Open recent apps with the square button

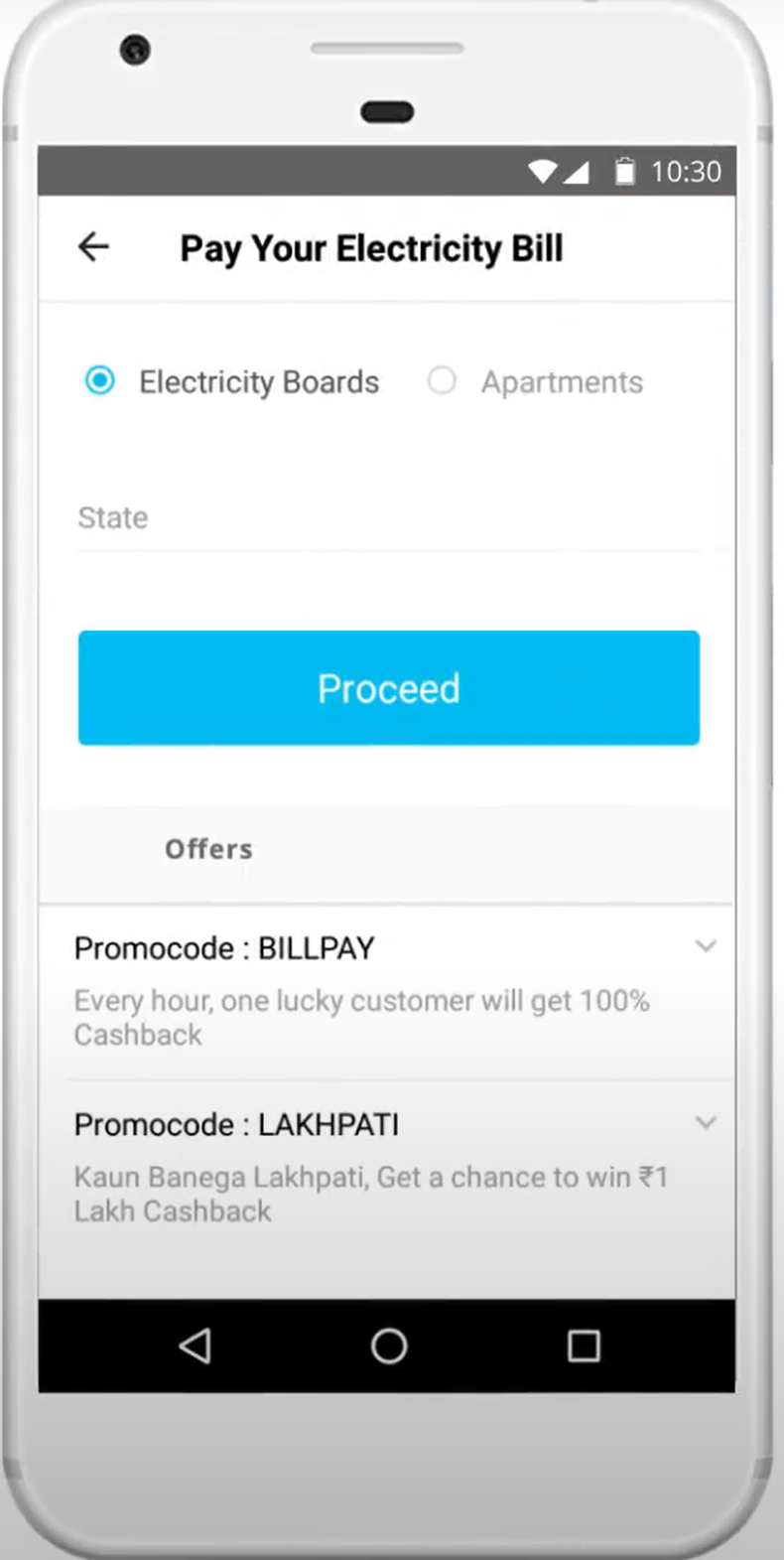tap(584, 1346)
